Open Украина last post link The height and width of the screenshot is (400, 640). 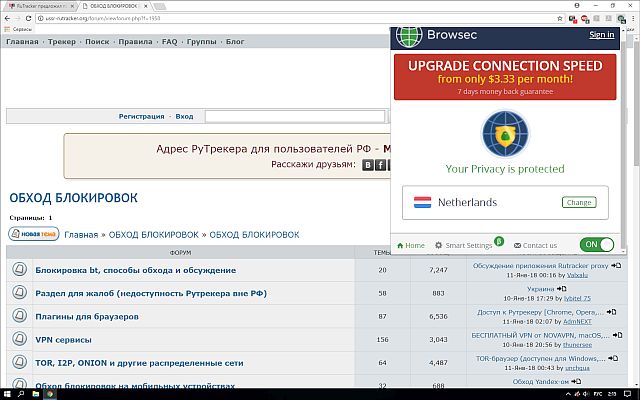click(x=540, y=289)
